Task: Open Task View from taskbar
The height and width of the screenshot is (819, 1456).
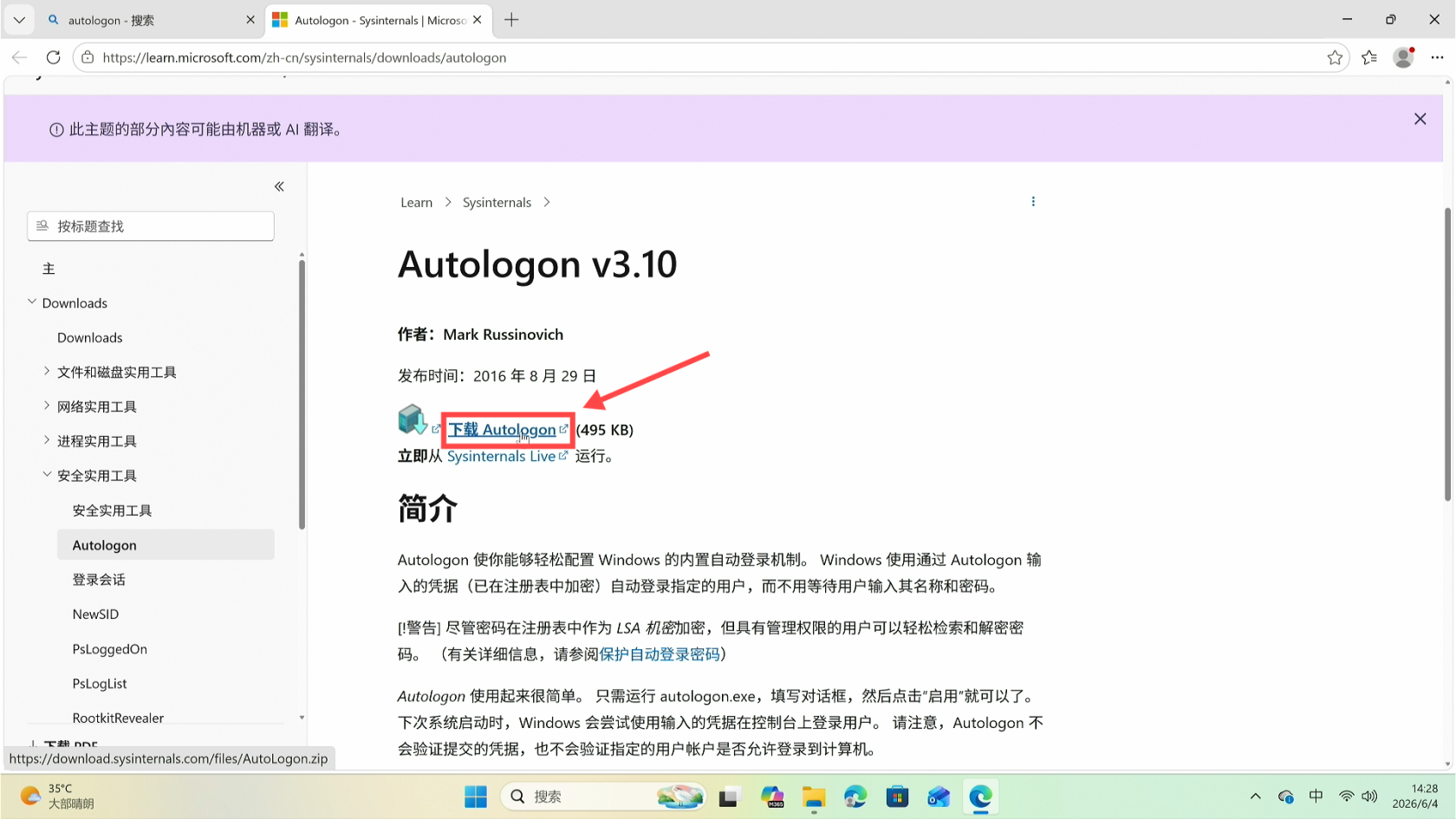Action: [x=730, y=796]
